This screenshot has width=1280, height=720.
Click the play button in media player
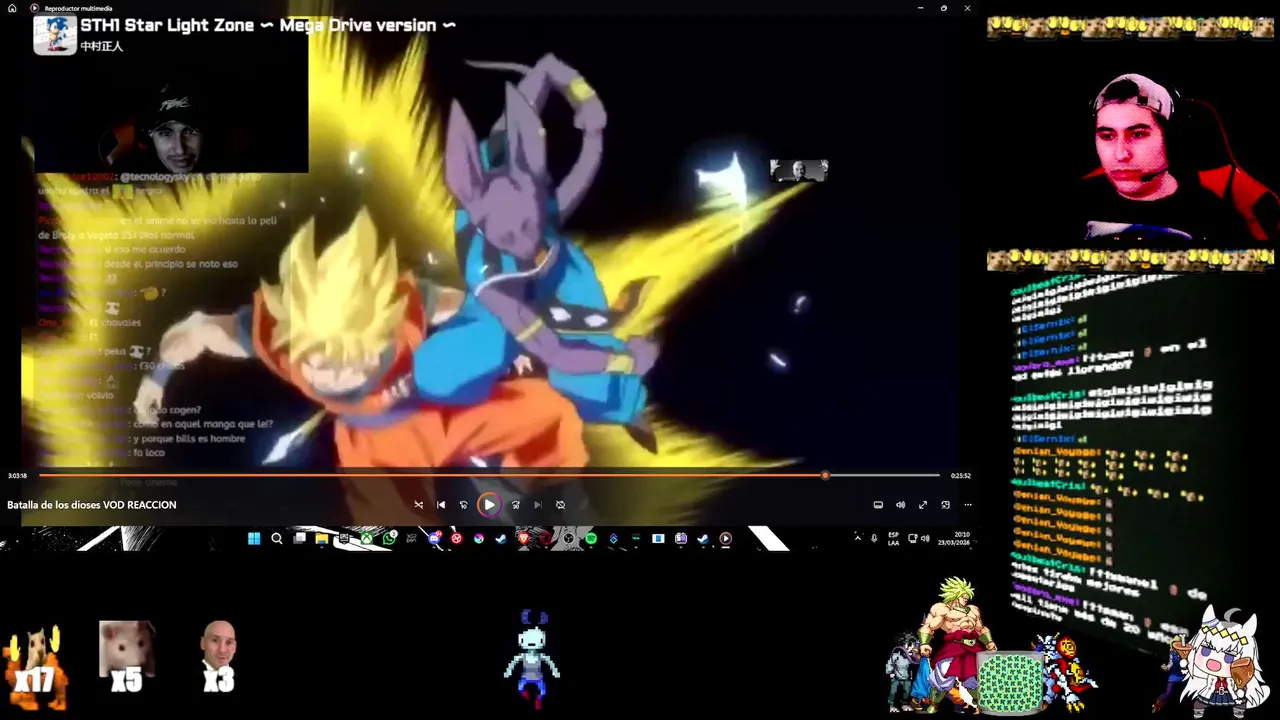coord(489,505)
